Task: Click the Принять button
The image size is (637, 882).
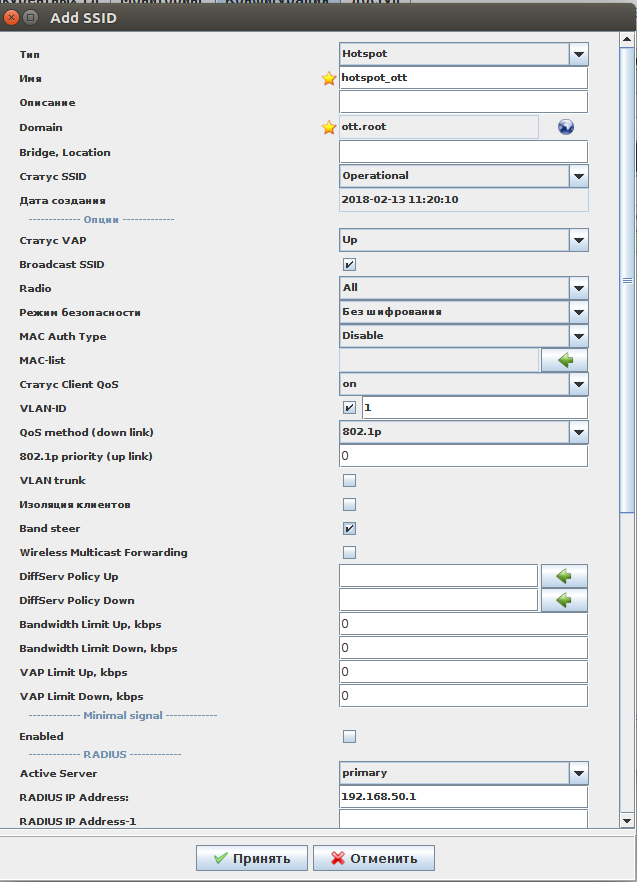Action: [x=251, y=858]
